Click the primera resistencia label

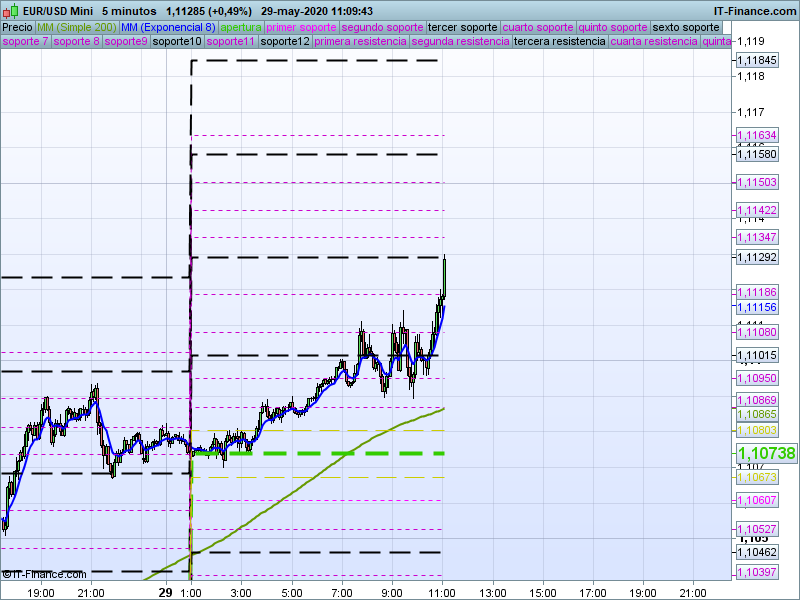(360, 41)
